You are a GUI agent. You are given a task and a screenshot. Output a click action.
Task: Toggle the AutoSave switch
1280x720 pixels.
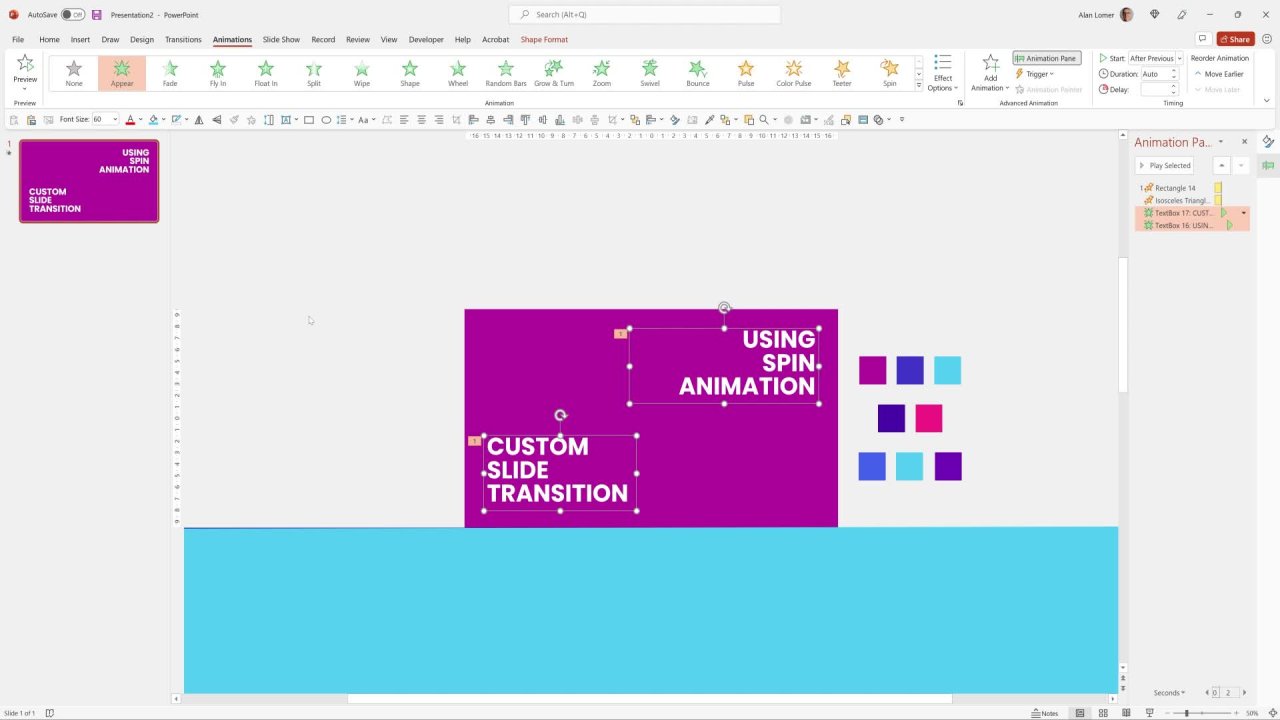pyautogui.click(x=72, y=15)
